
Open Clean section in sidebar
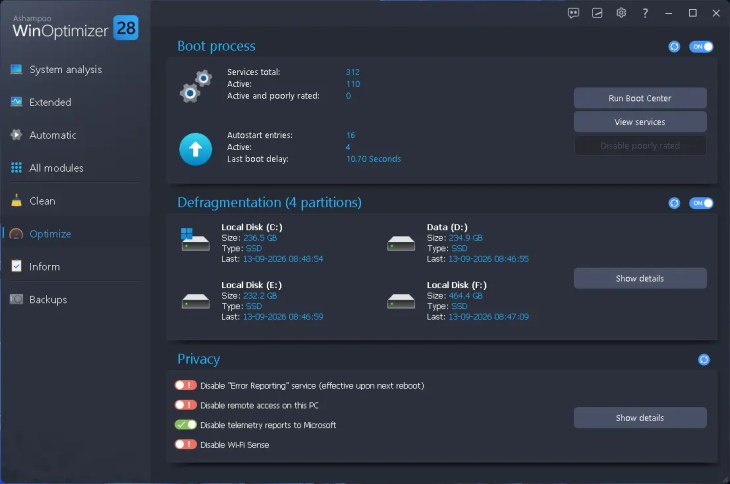(x=74, y=201)
